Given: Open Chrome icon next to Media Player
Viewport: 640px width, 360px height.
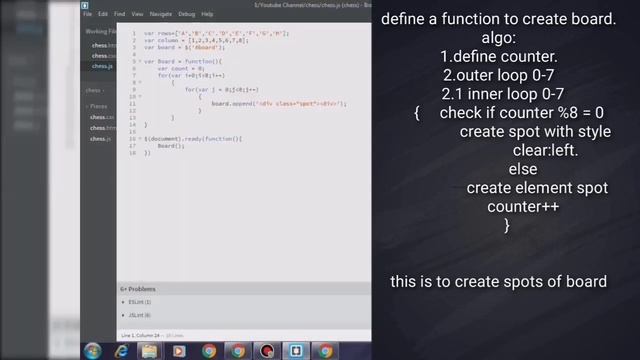Looking at the screenshot, I should 209,351.
